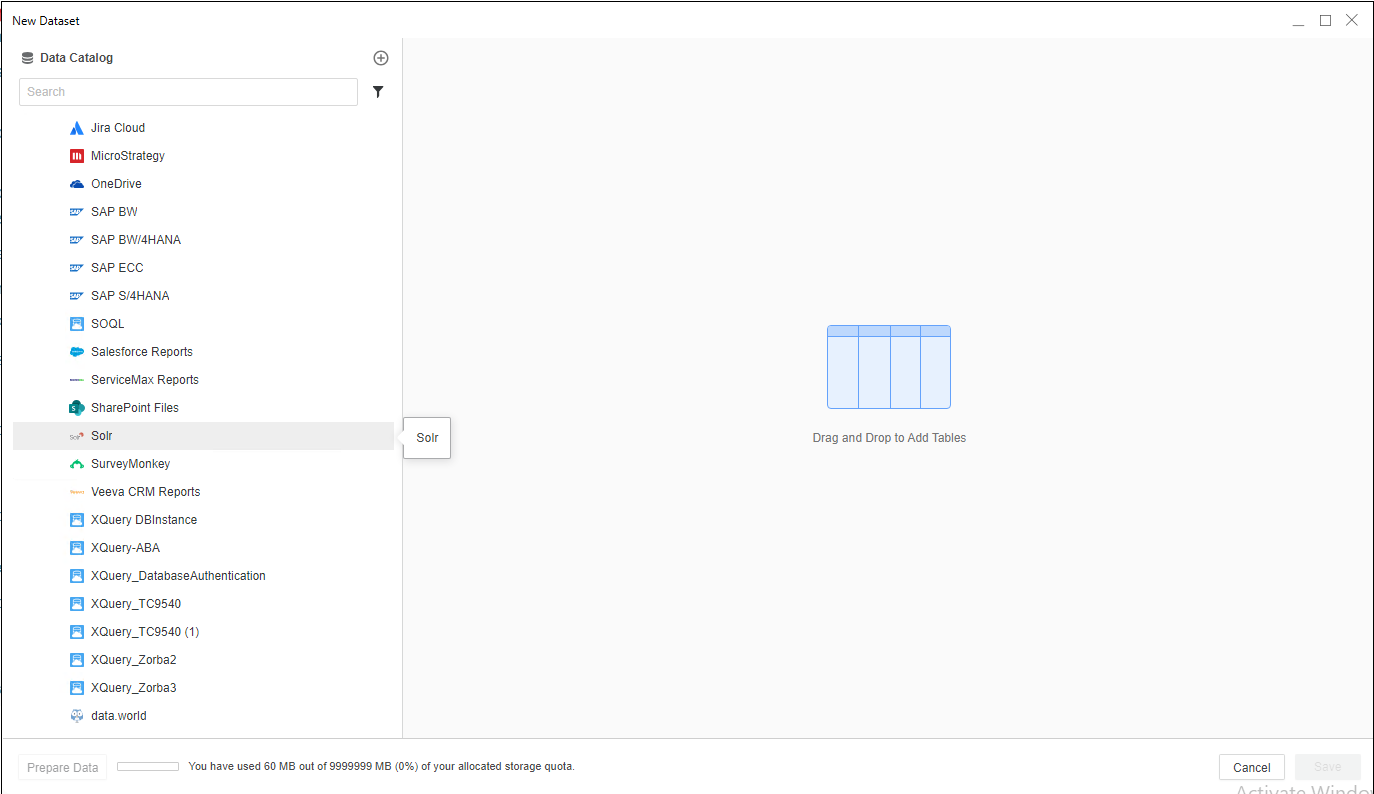The height and width of the screenshot is (794, 1374).
Task: Select the MicroStrategy data source
Action: 203,156
